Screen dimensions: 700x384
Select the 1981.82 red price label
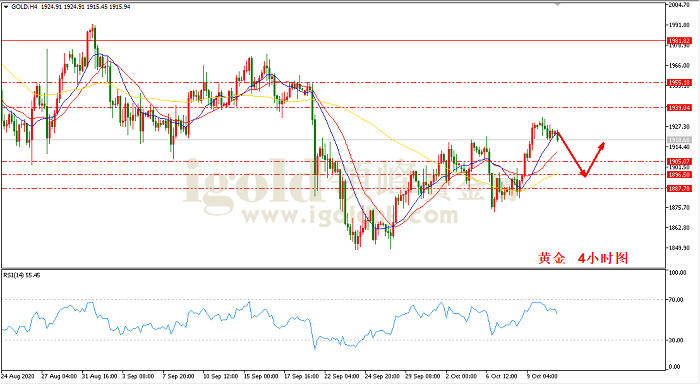[x=679, y=41]
